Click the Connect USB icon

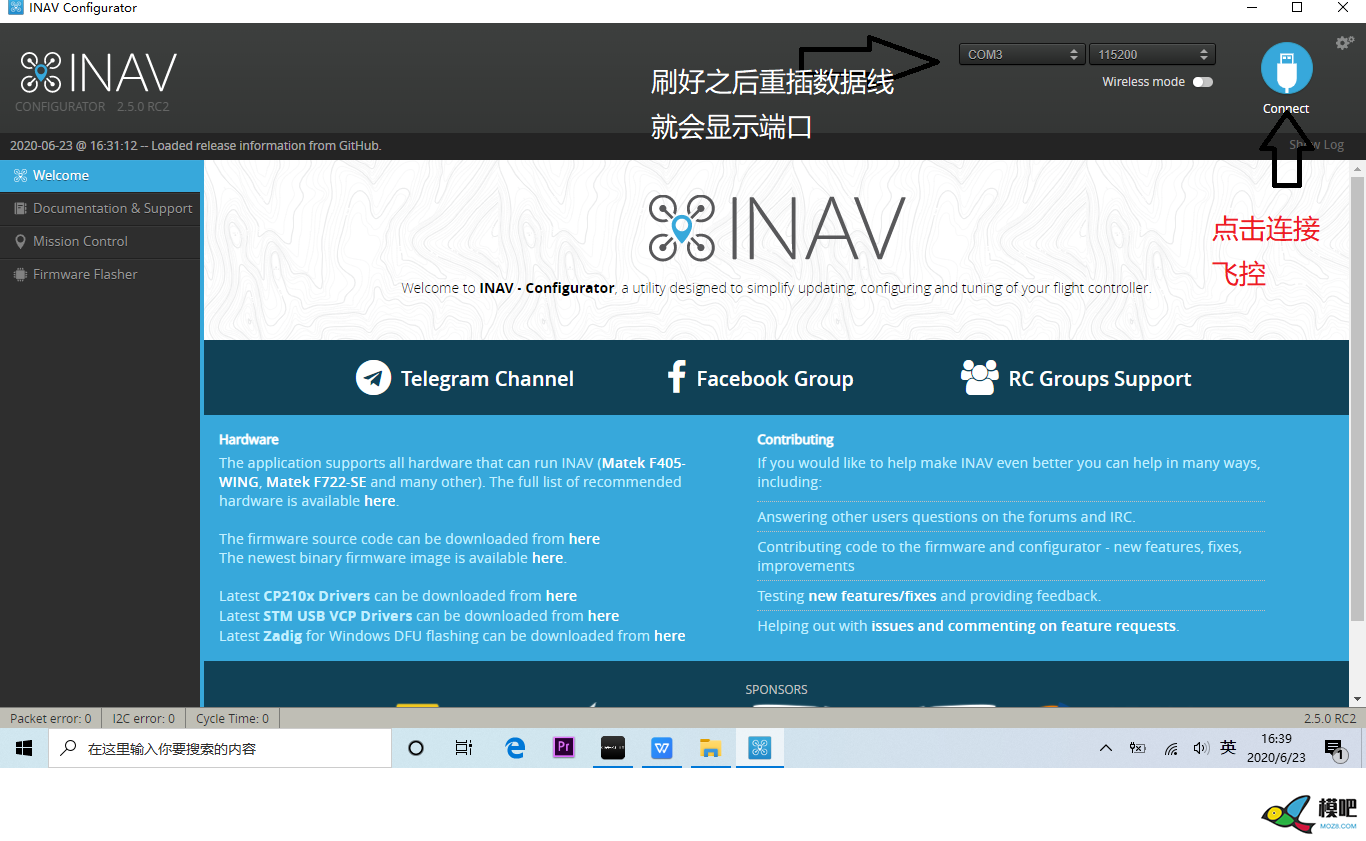tap(1286, 69)
